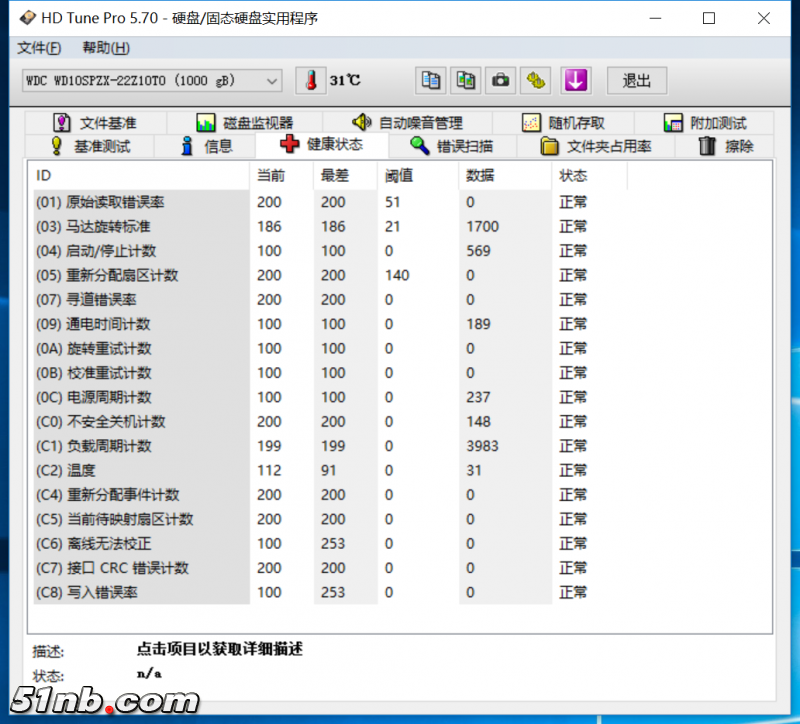Select the (C2) 温度 attribute row
The image size is (800, 724).
coord(140,470)
